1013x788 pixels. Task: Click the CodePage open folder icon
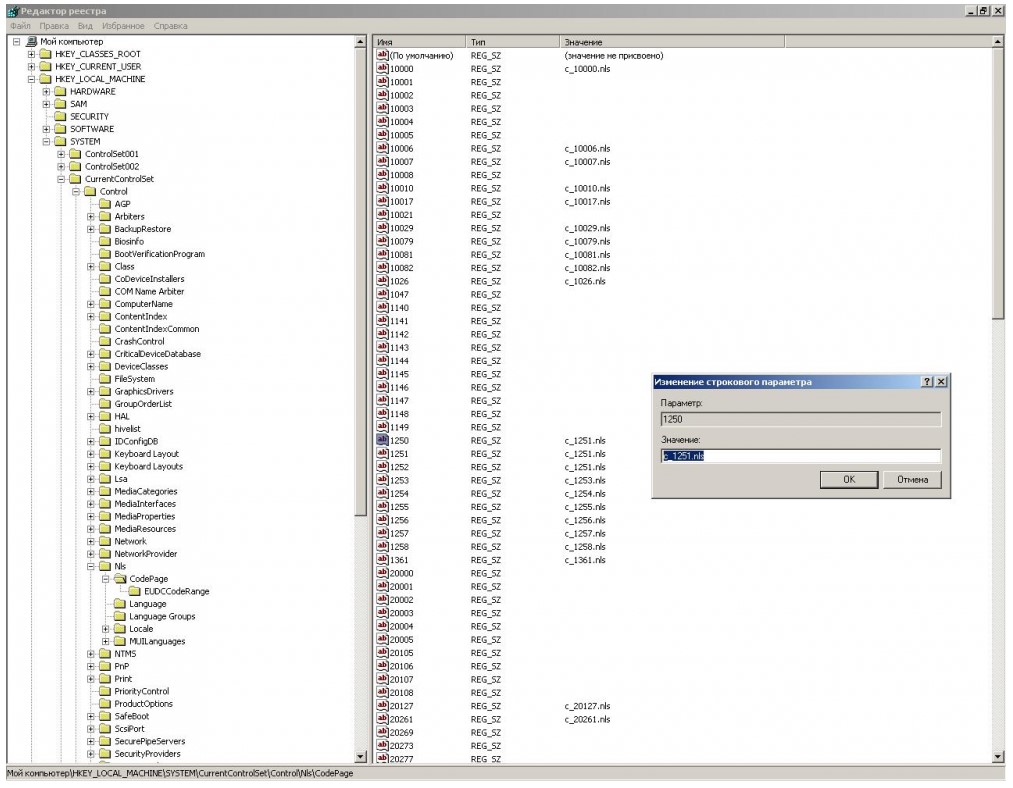pyautogui.click(x=119, y=579)
